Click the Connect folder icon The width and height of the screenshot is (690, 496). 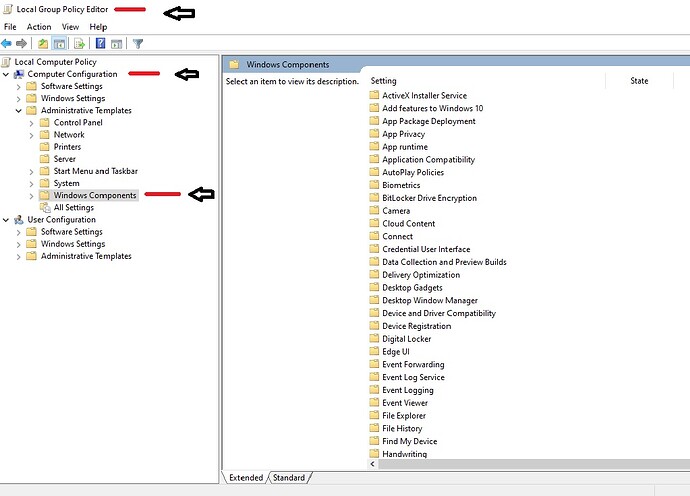374,236
